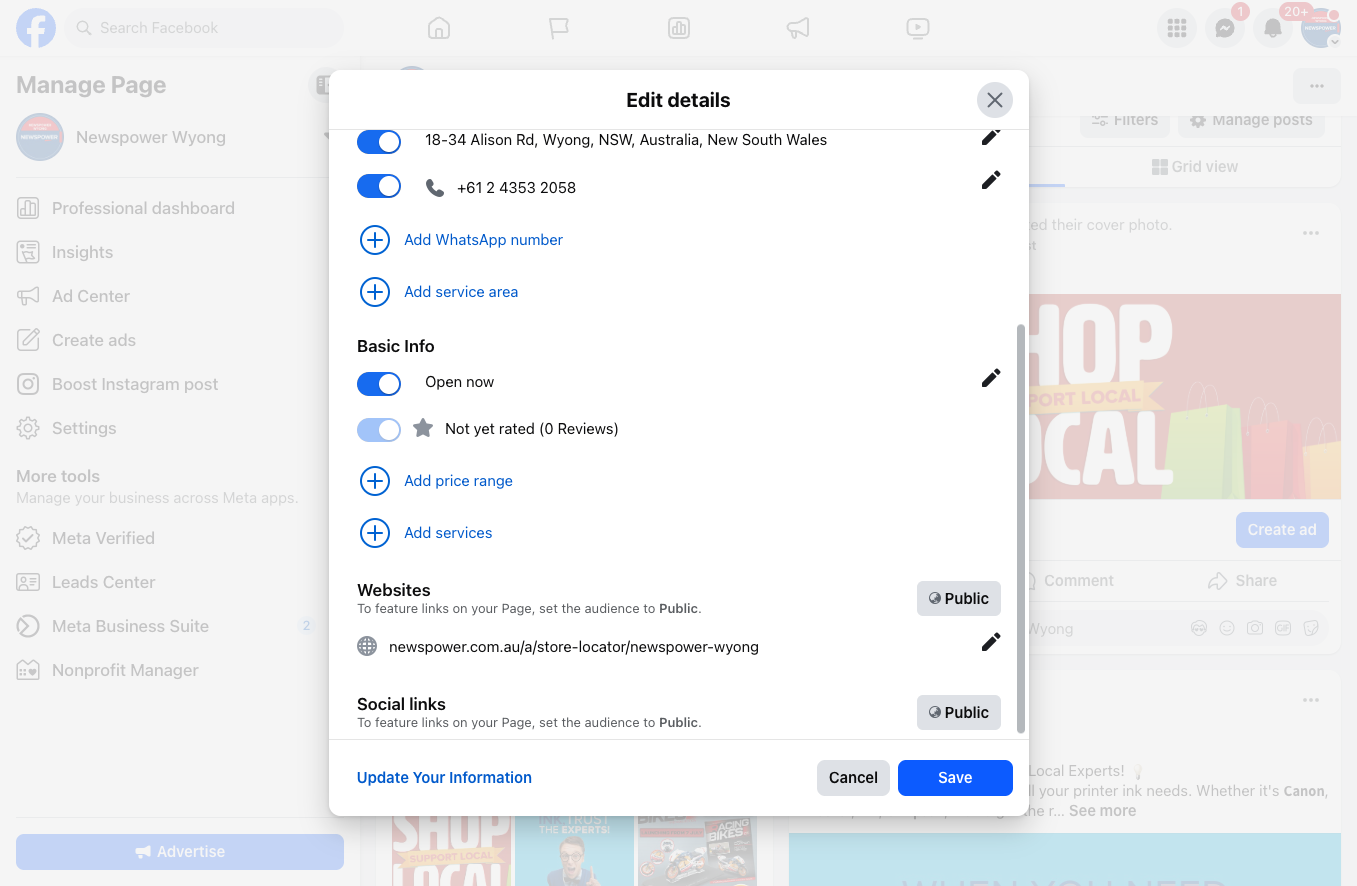Edit the Alison Rd address with pencil icon
Image resolution: width=1357 pixels, height=886 pixels.
[x=991, y=137]
